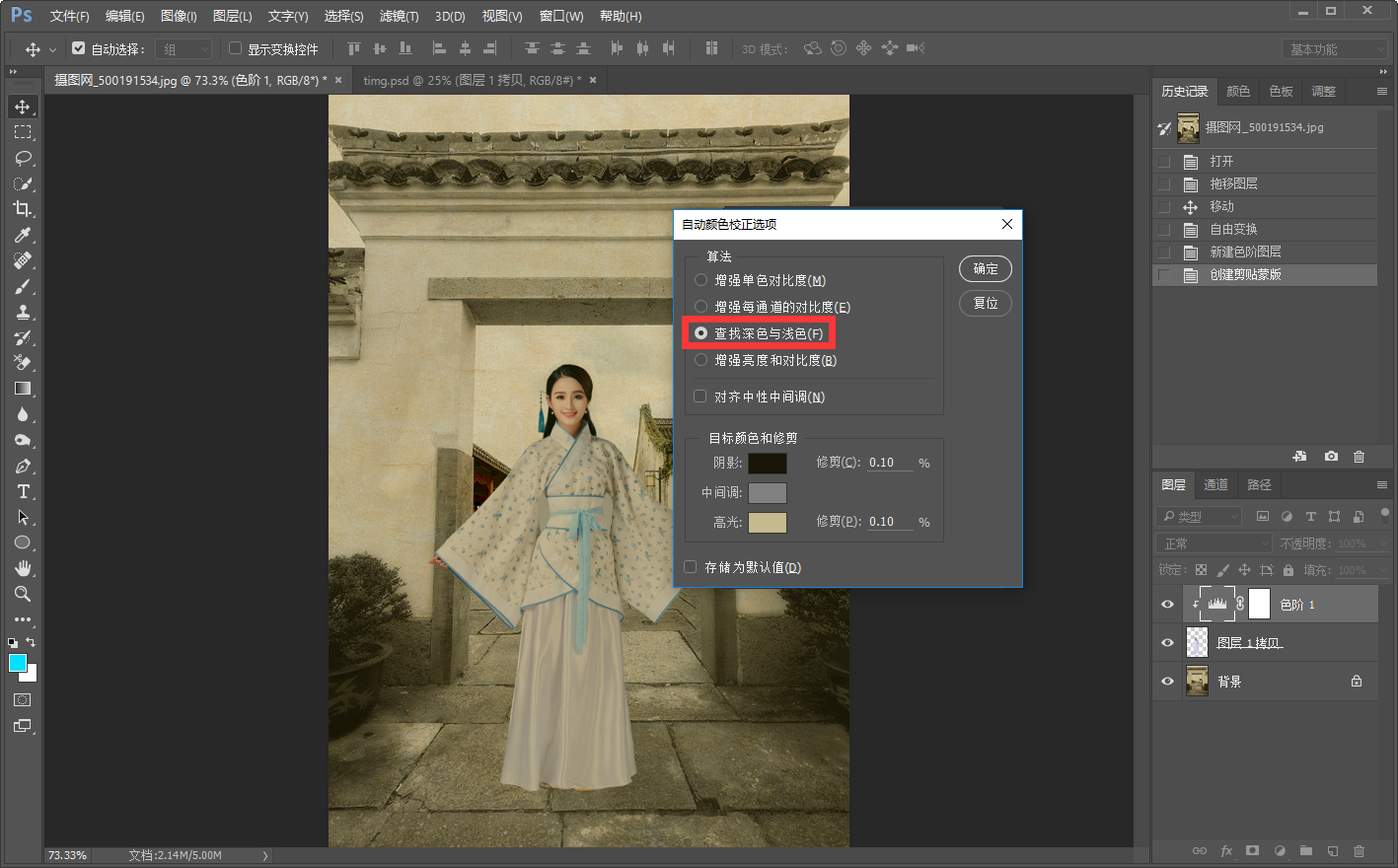Image resolution: width=1398 pixels, height=868 pixels.
Task: Click the shadows 修剪(C) value field
Action: [x=890, y=463]
